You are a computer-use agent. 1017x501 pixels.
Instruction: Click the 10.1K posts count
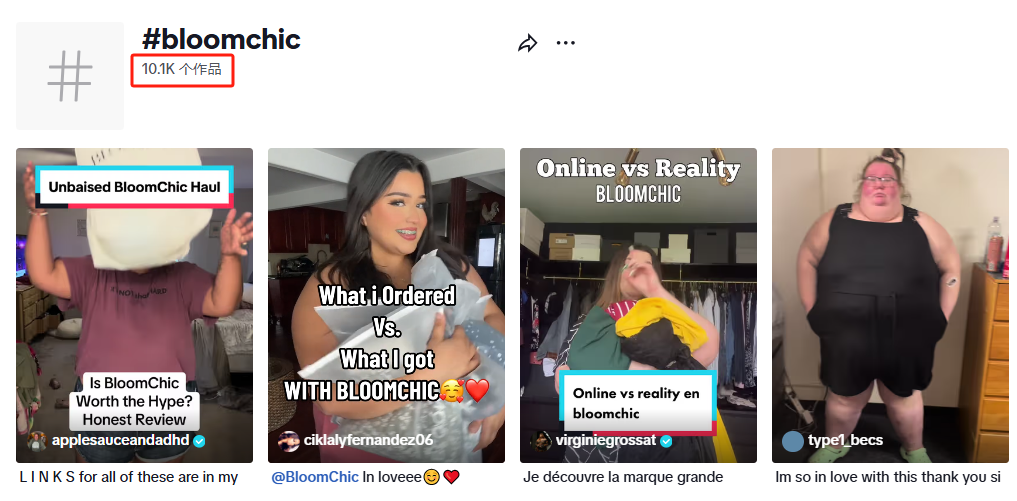click(x=182, y=69)
